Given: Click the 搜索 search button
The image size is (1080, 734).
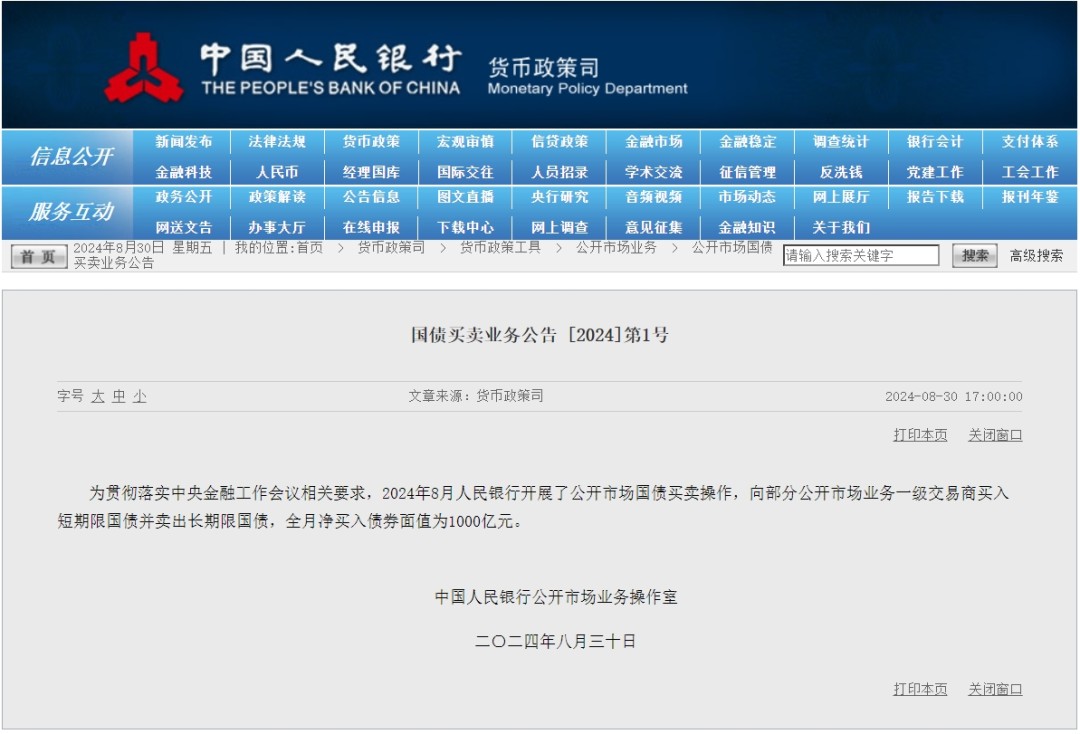Looking at the screenshot, I should point(975,255).
